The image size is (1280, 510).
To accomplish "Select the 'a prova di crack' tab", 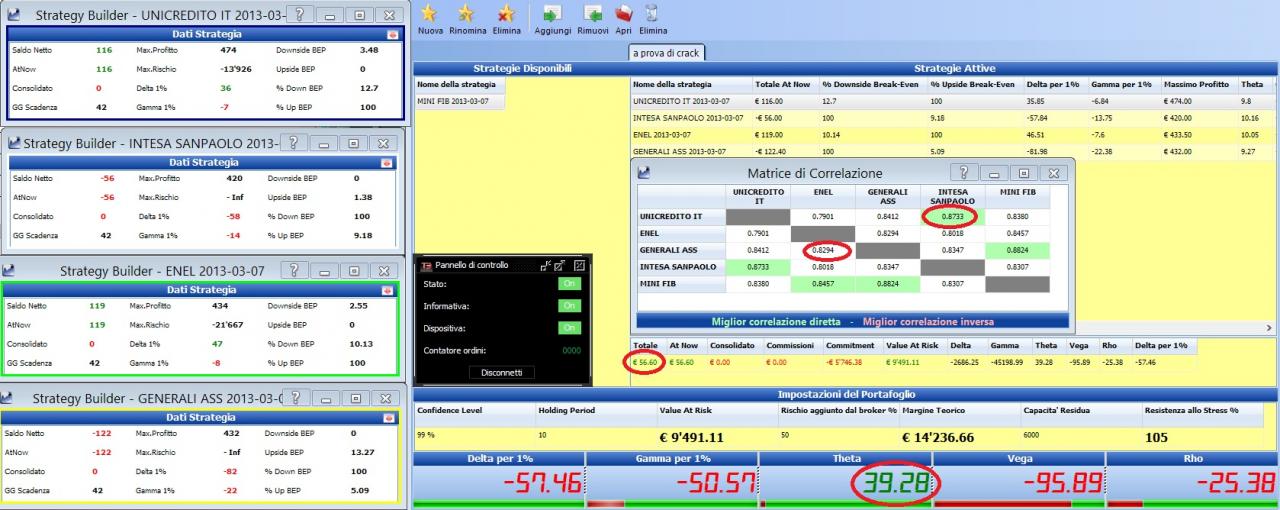I will click(663, 52).
